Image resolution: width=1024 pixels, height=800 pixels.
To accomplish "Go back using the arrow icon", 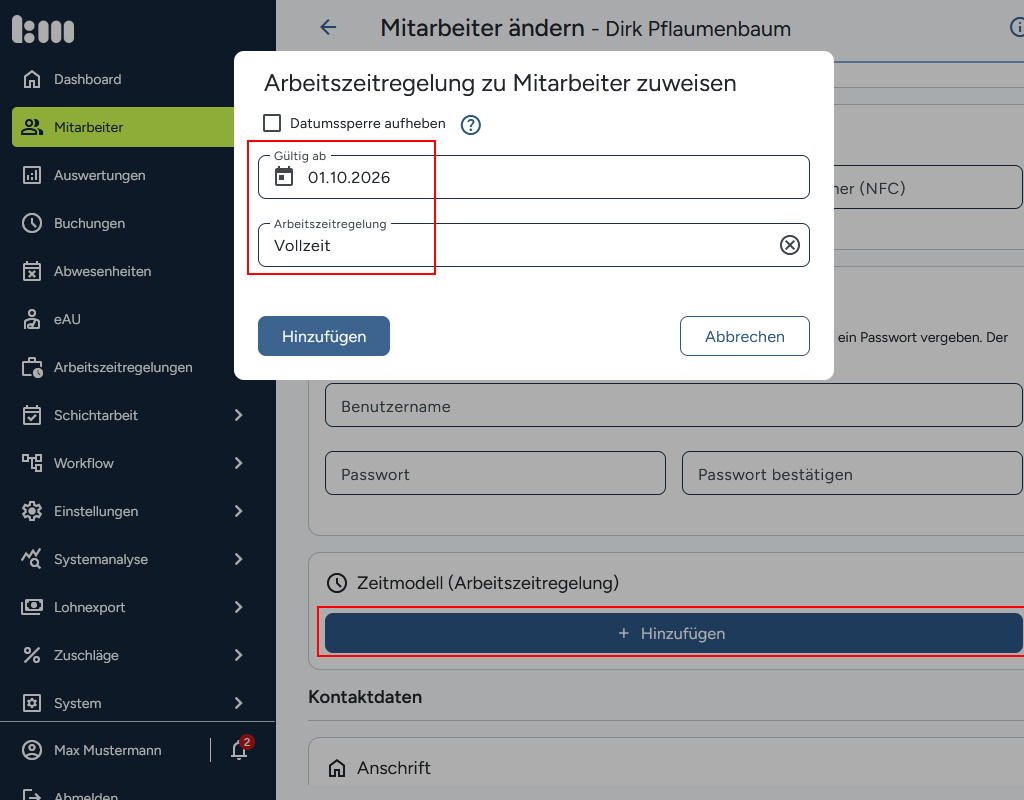I will point(328,27).
